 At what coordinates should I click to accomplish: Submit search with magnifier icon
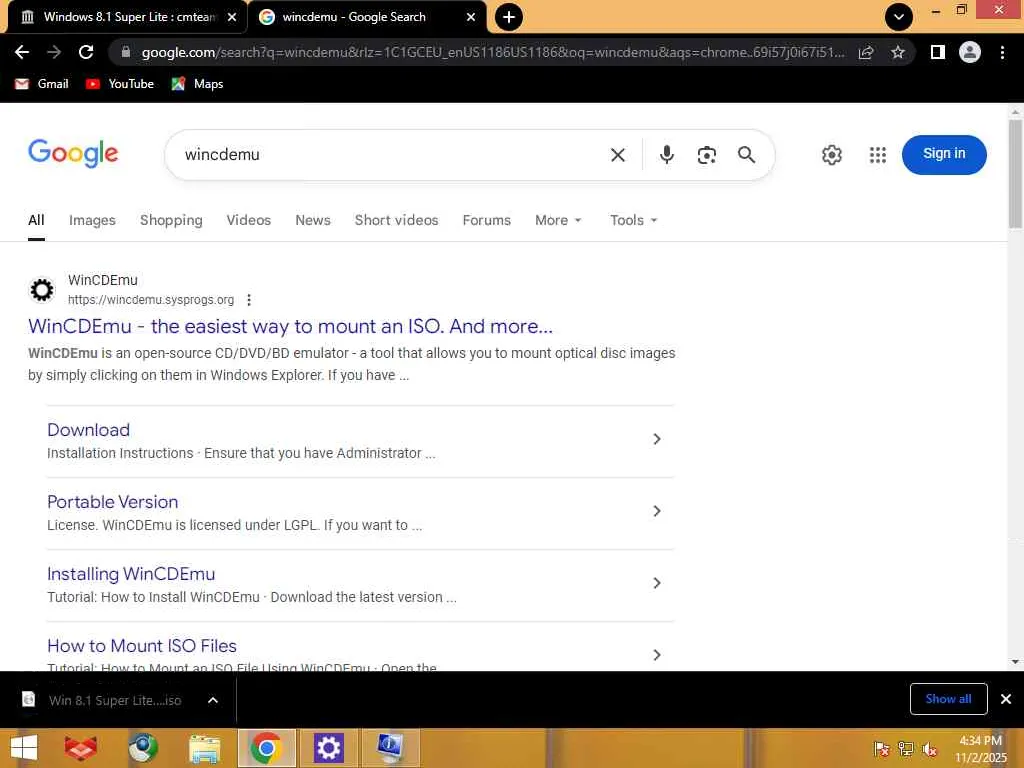coord(746,155)
